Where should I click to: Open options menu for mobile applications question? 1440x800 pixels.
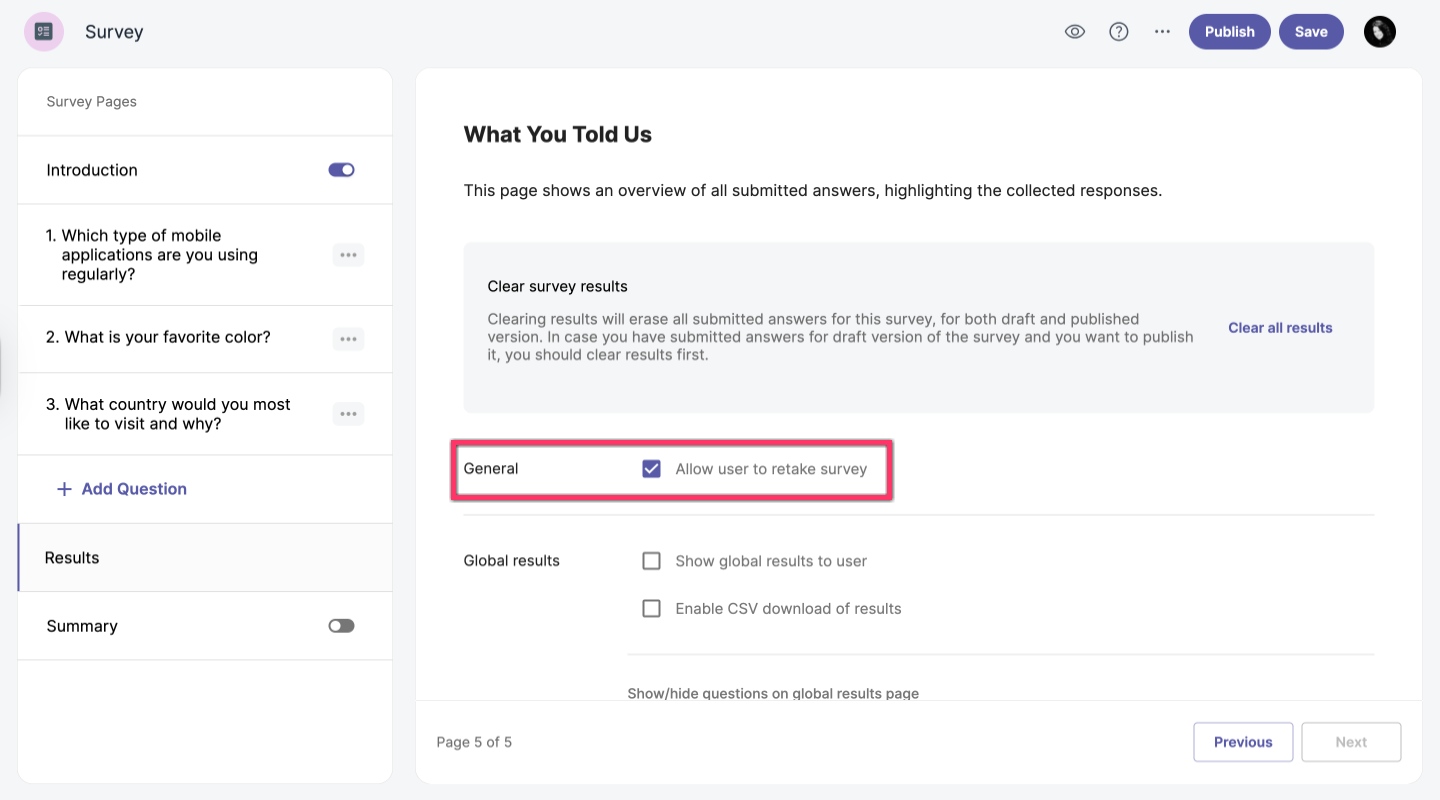pos(348,255)
